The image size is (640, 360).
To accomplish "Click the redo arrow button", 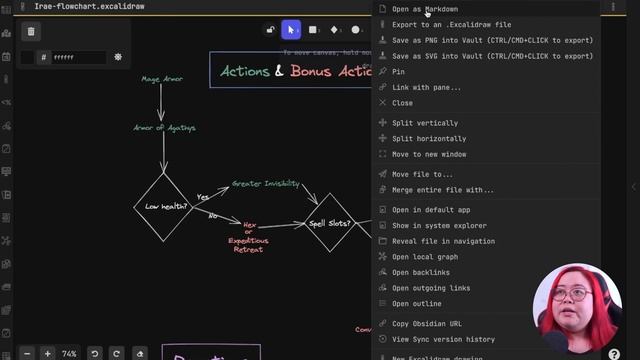I will tap(116, 353).
